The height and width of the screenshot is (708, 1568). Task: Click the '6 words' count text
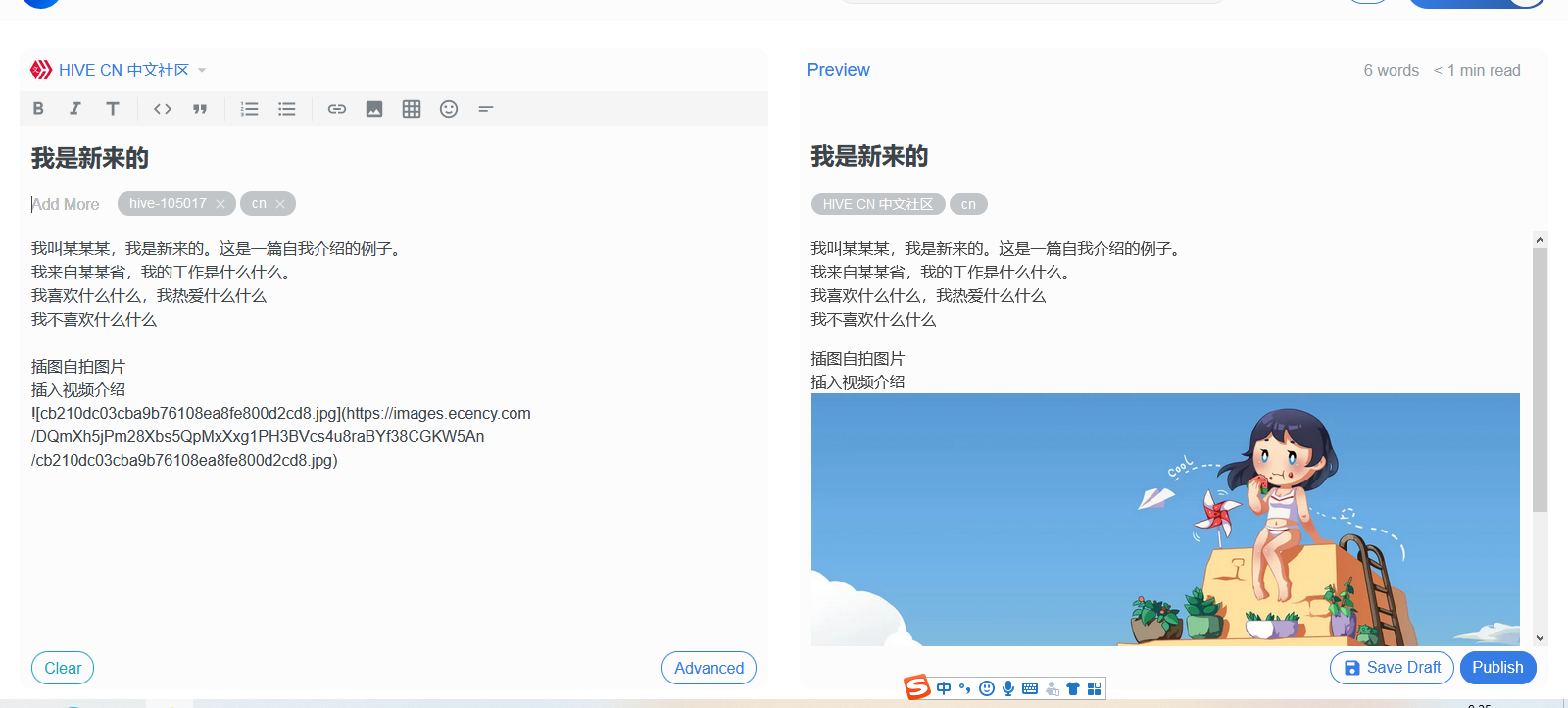[x=1391, y=71]
